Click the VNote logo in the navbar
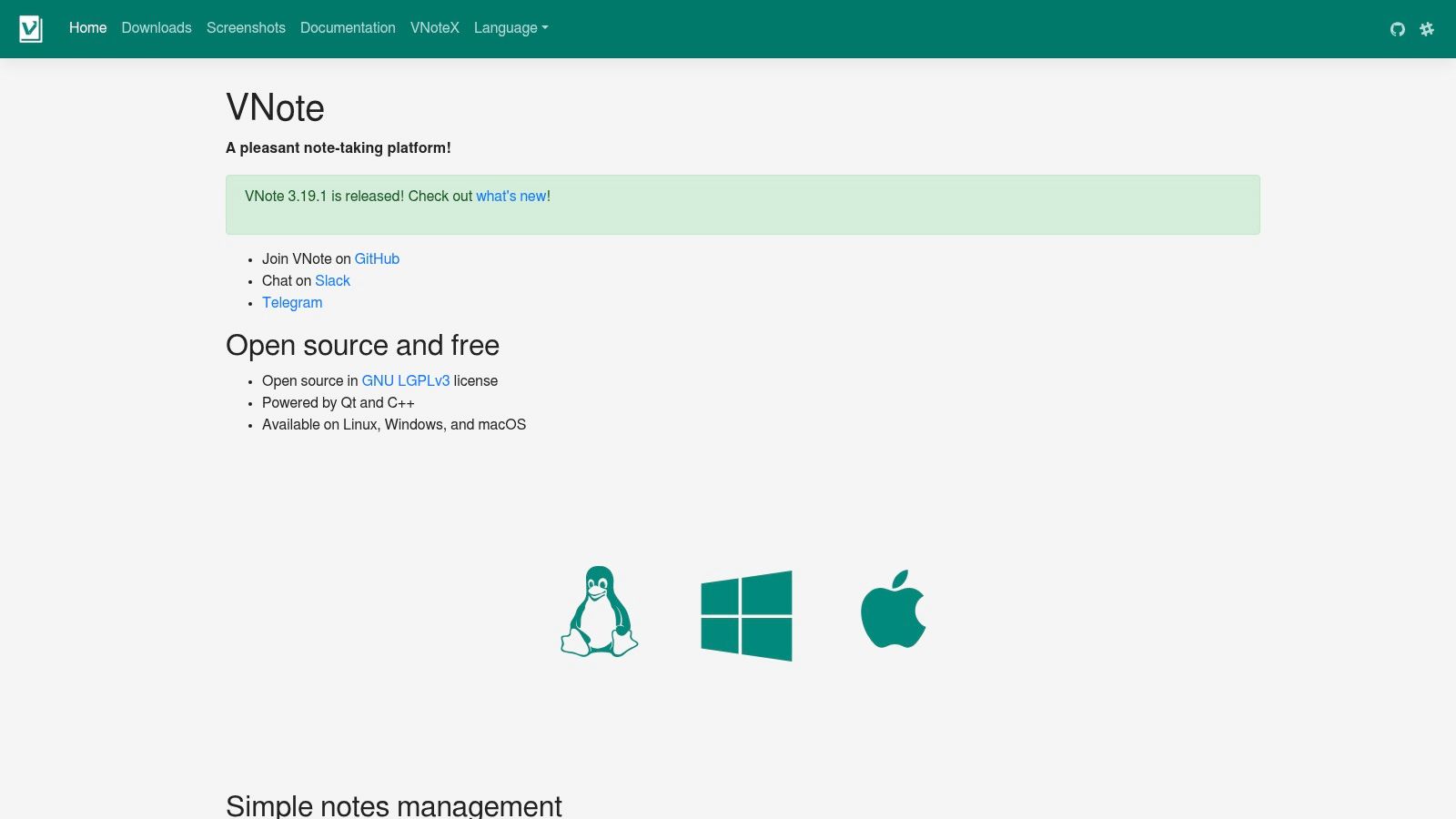The image size is (1456, 819). pyautogui.click(x=31, y=28)
